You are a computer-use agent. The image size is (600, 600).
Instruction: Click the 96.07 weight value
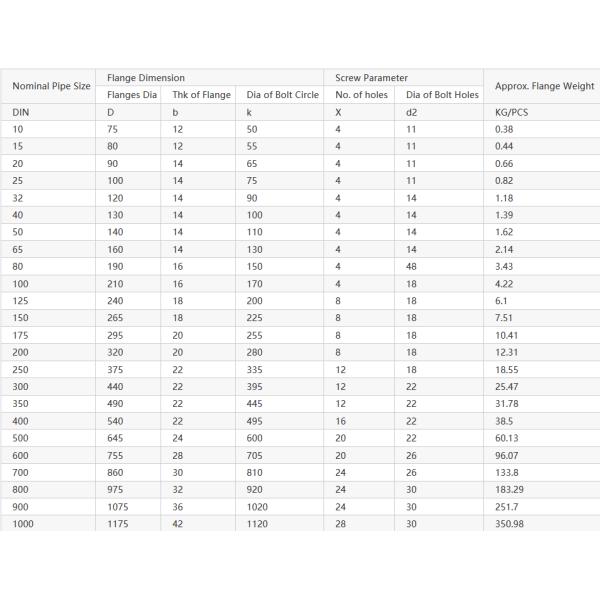[x=507, y=455]
